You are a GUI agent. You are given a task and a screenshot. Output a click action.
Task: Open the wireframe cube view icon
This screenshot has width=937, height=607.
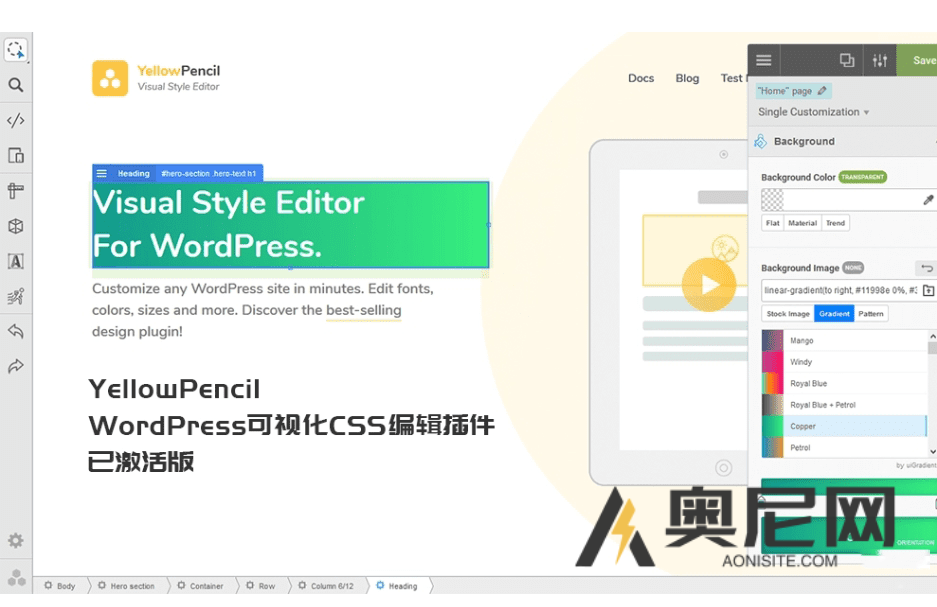(16, 226)
